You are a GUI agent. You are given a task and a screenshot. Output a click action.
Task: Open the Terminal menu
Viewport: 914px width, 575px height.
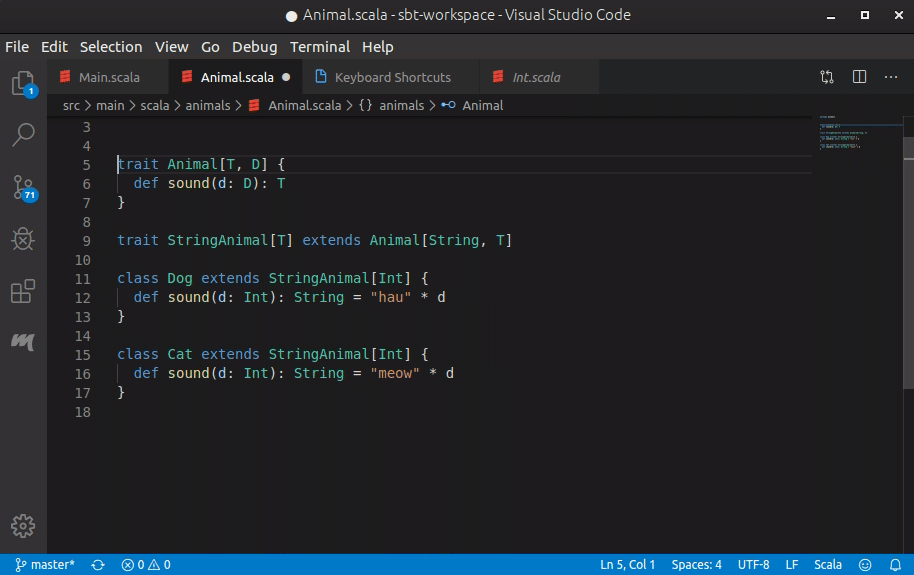click(319, 47)
